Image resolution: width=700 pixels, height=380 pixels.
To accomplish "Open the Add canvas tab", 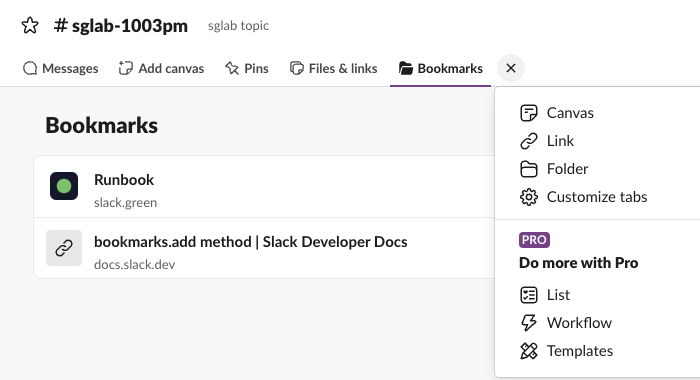I will pyautogui.click(x=161, y=68).
